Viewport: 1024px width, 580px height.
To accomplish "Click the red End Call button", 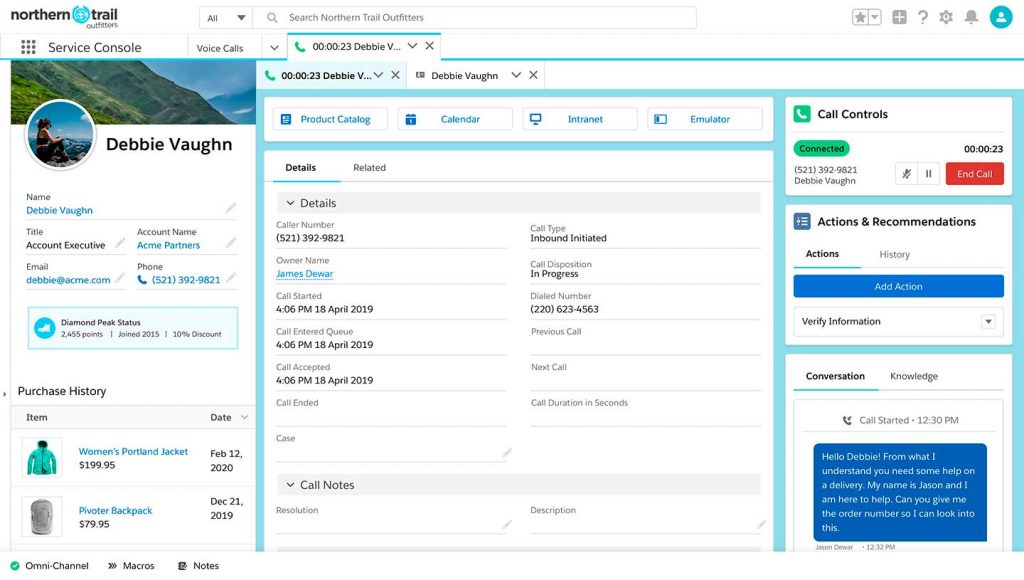I will (973, 173).
